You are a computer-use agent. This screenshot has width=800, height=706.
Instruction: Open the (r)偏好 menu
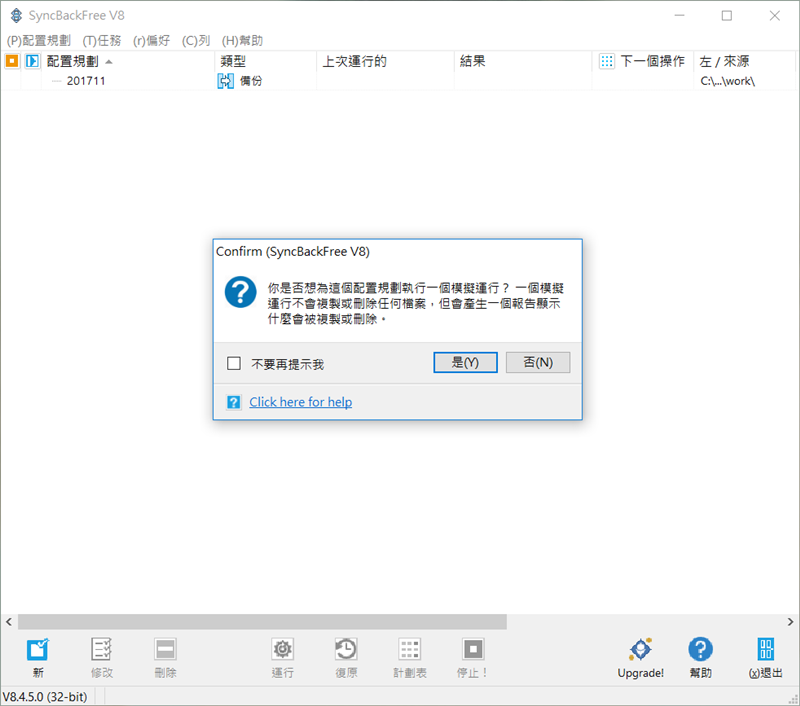152,40
